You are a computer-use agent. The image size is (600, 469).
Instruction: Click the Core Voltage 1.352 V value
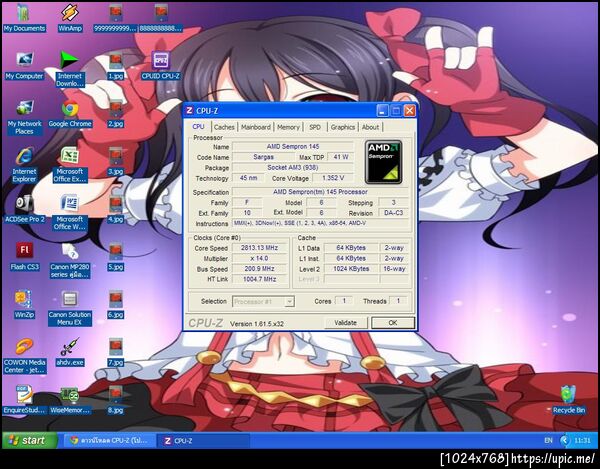coord(333,178)
